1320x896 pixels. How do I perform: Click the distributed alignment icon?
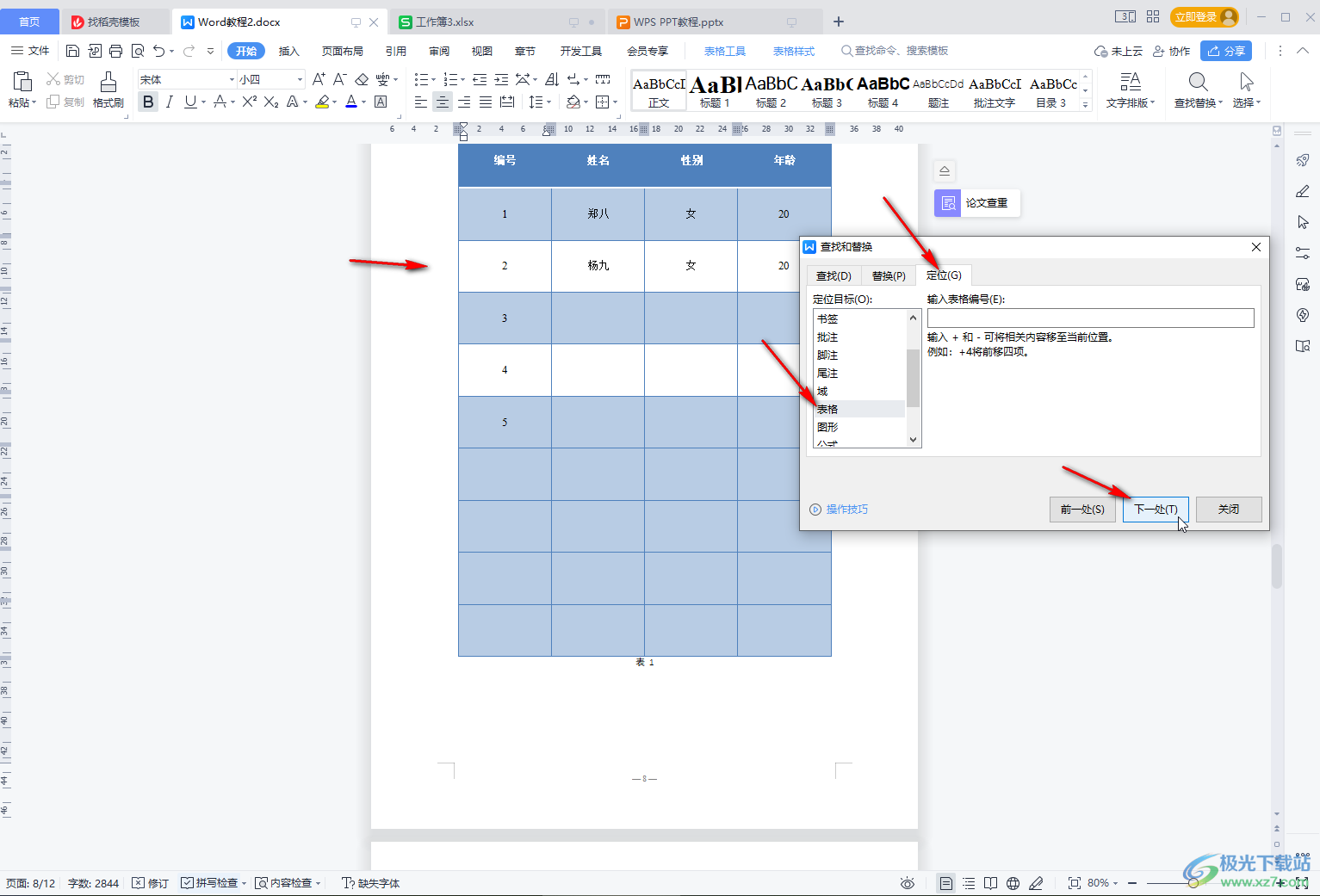point(507,102)
